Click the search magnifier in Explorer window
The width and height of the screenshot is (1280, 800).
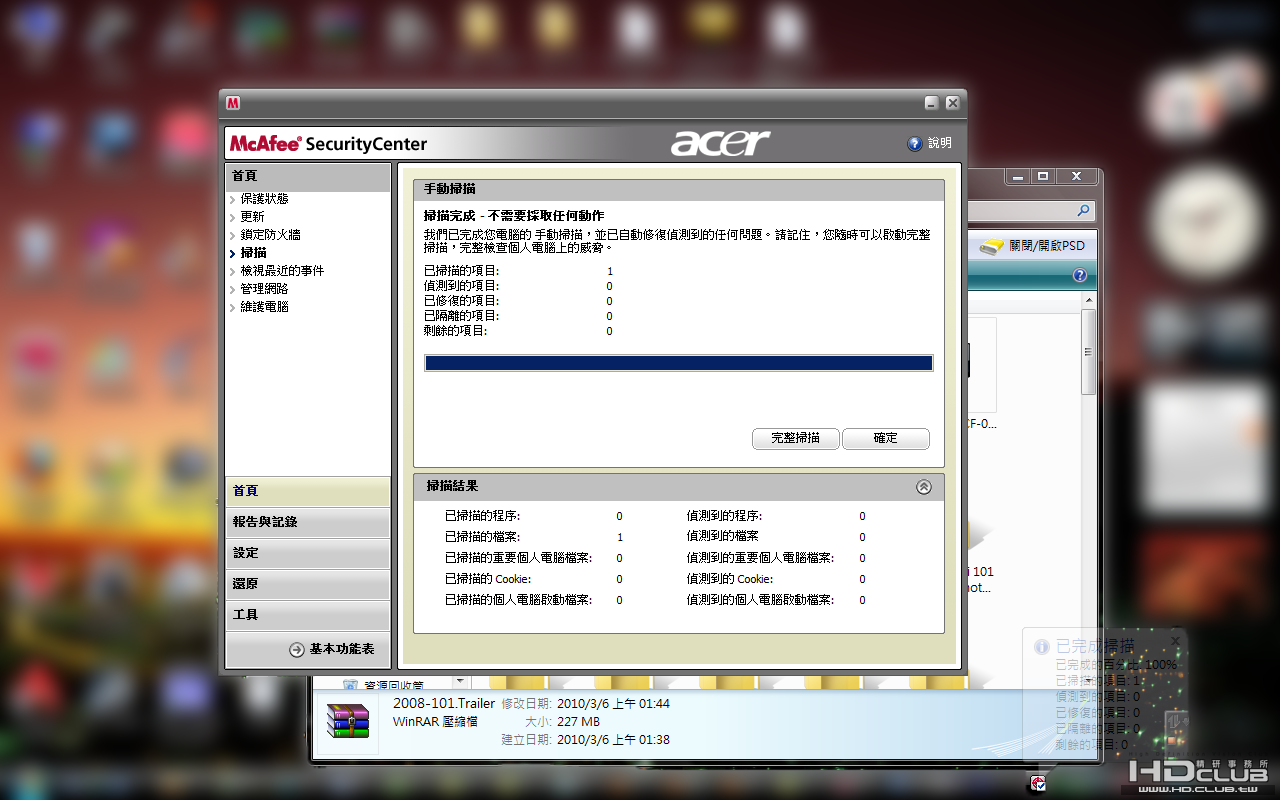pos(1083,211)
